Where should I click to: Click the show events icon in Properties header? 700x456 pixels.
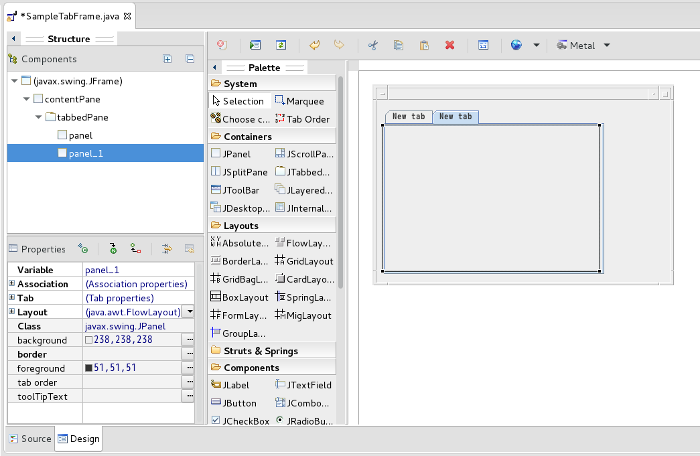coord(83,248)
